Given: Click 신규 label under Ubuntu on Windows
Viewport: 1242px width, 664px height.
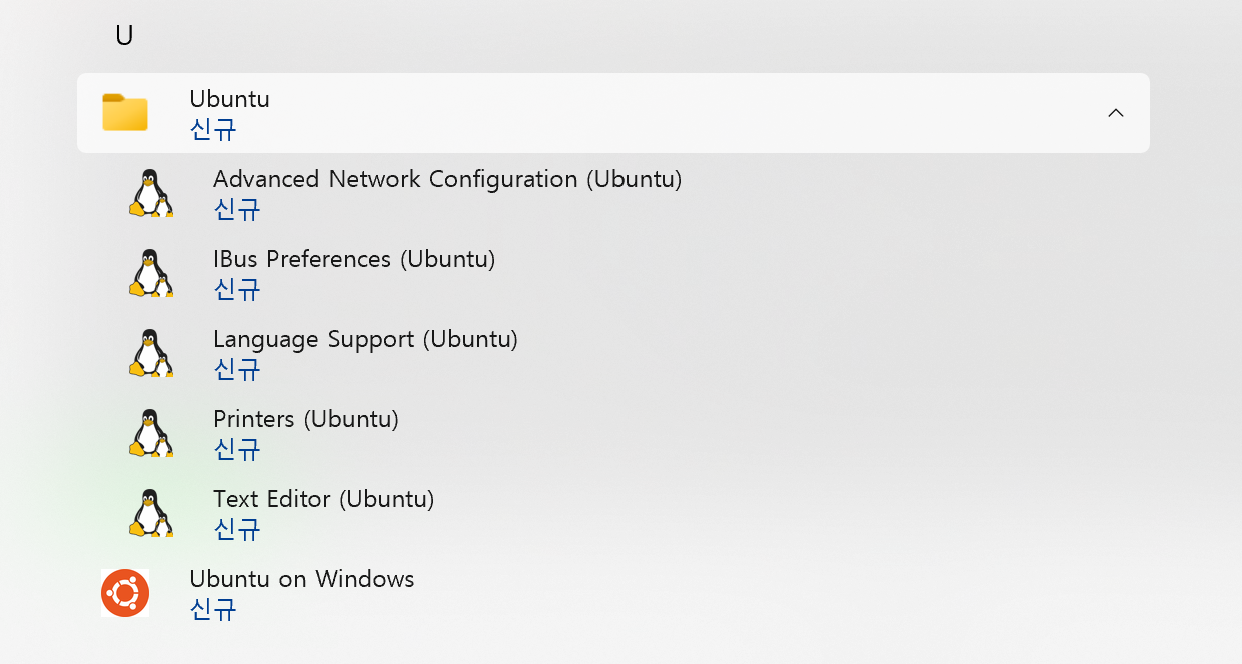Looking at the screenshot, I should 213,609.
